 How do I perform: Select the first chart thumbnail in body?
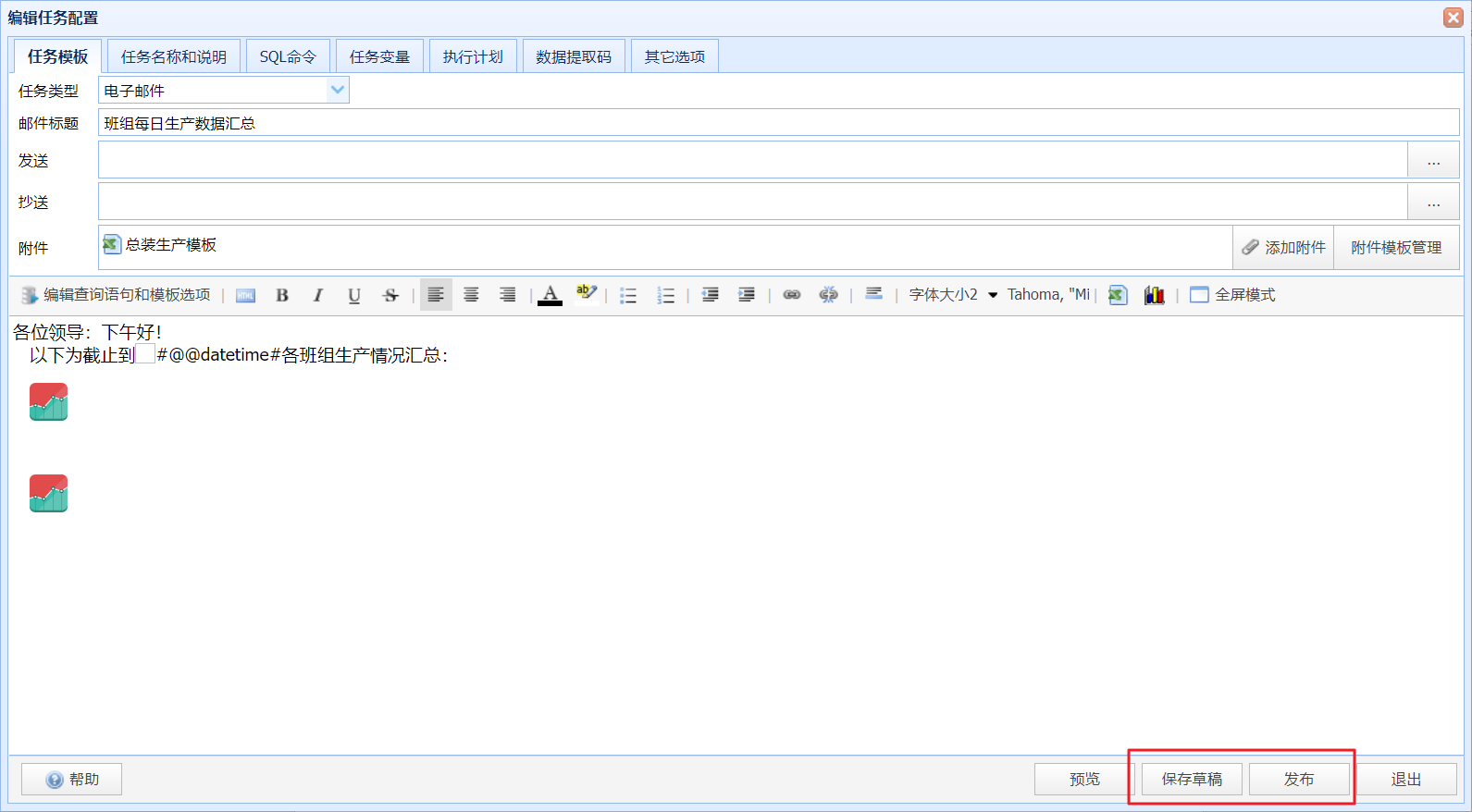[x=49, y=402]
